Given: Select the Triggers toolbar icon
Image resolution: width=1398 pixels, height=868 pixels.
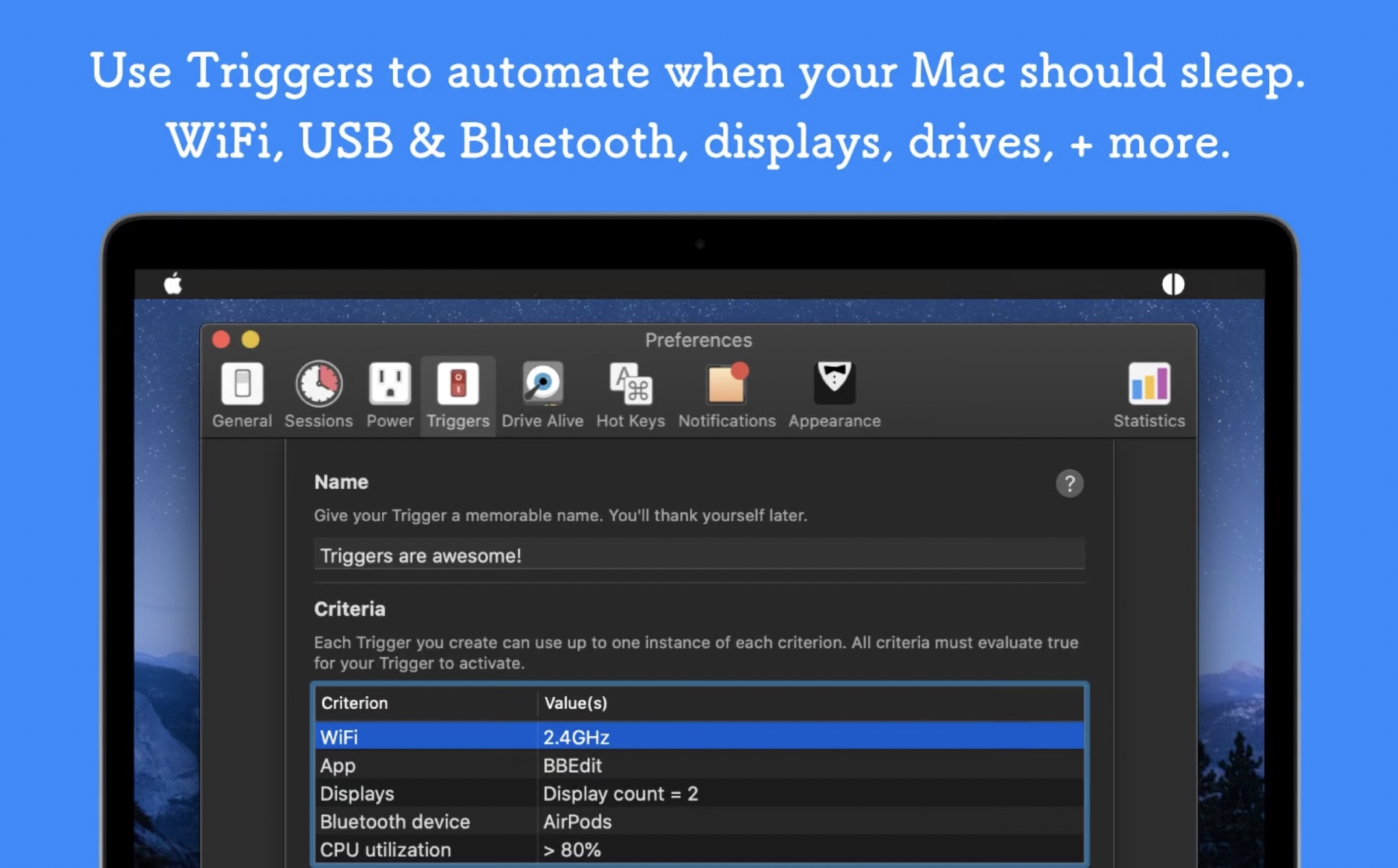Looking at the screenshot, I should tap(458, 395).
